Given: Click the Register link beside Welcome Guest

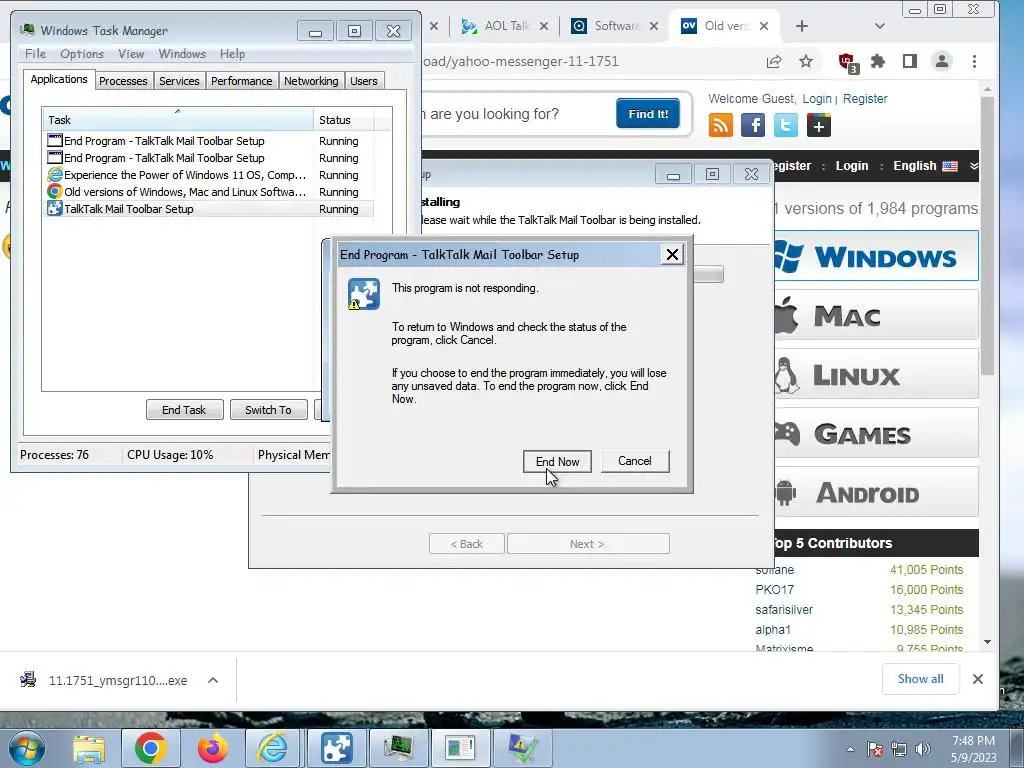Looking at the screenshot, I should 865,99.
